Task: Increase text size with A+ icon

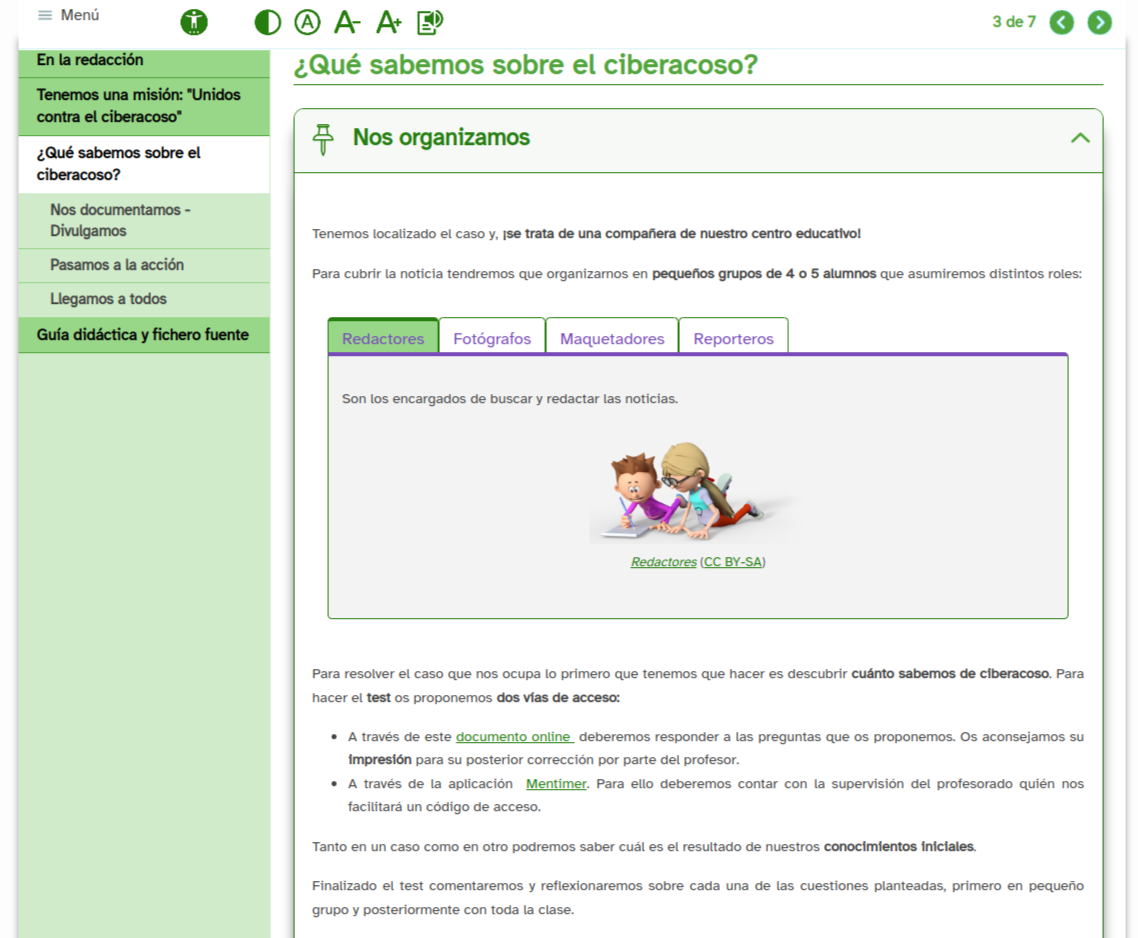Action: (389, 23)
